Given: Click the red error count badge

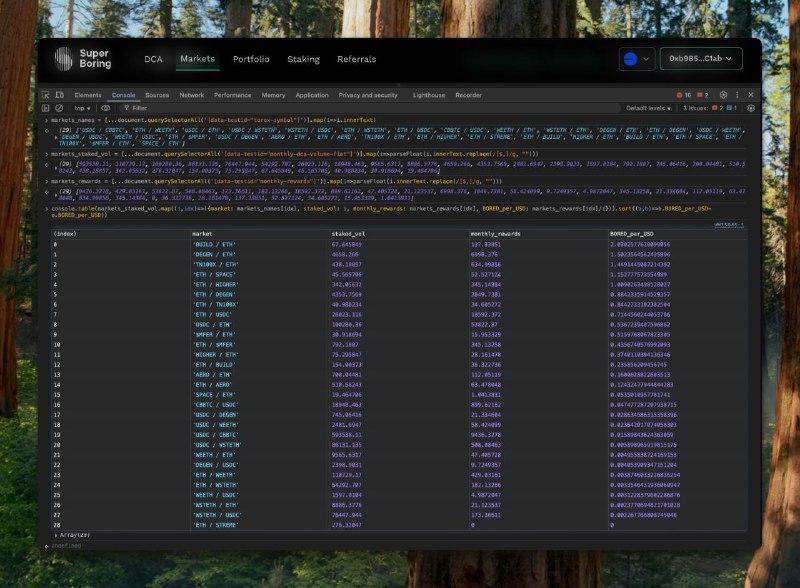Looking at the screenshot, I should click(x=684, y=95).
